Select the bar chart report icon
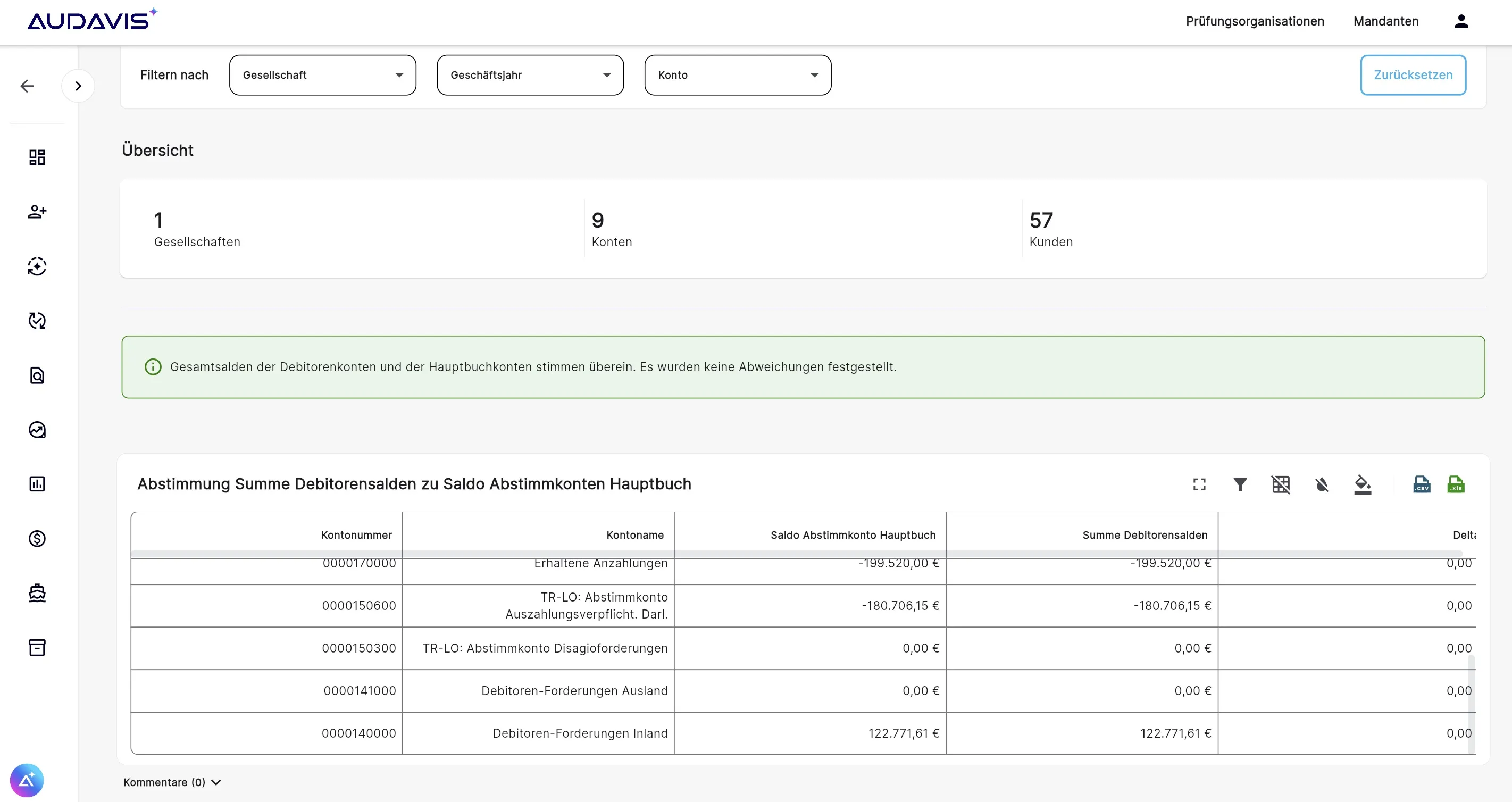This screenshot has height=802, width=1512. [36, 483]
